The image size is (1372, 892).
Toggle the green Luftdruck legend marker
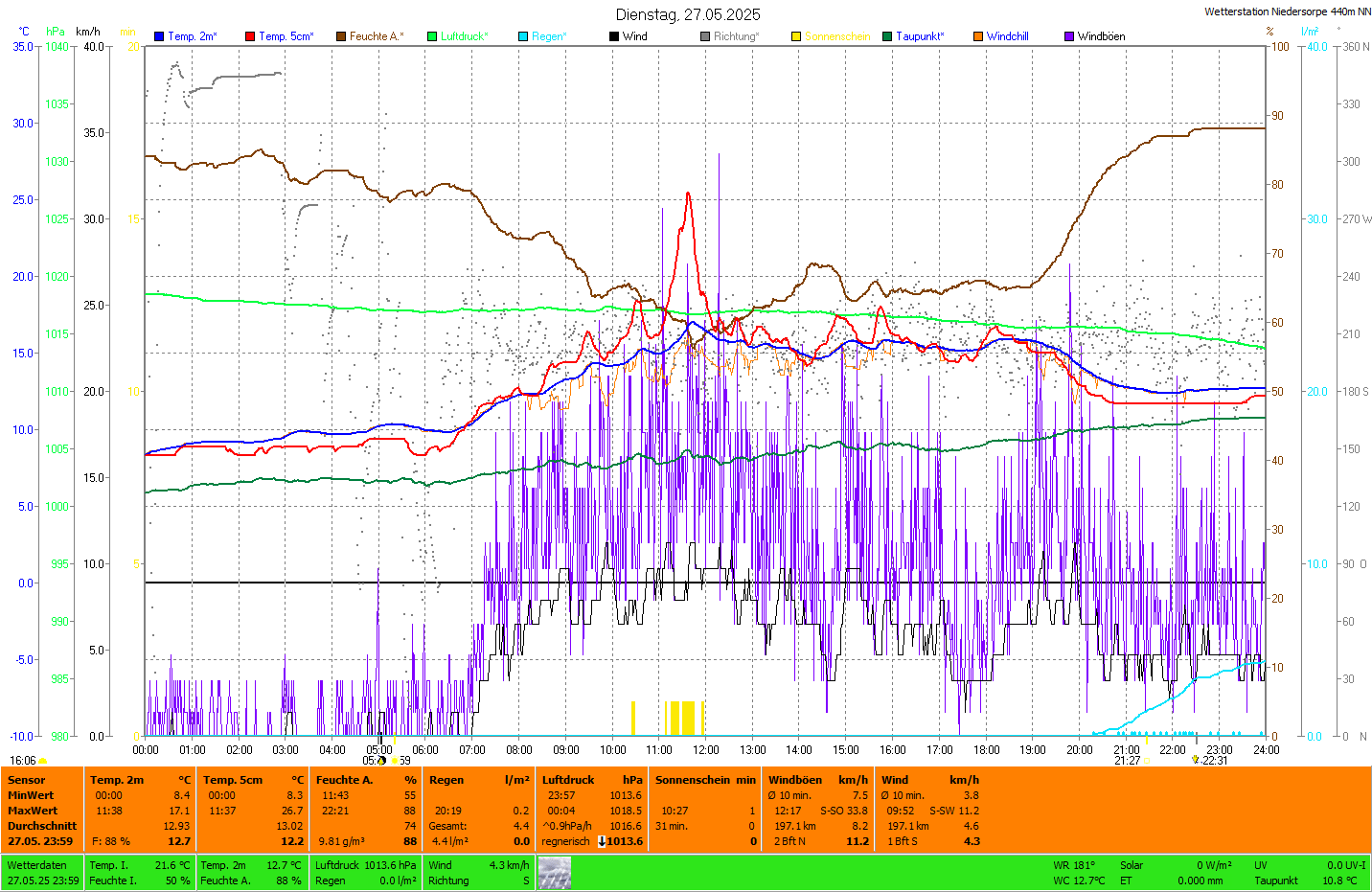tap(432, 36)
